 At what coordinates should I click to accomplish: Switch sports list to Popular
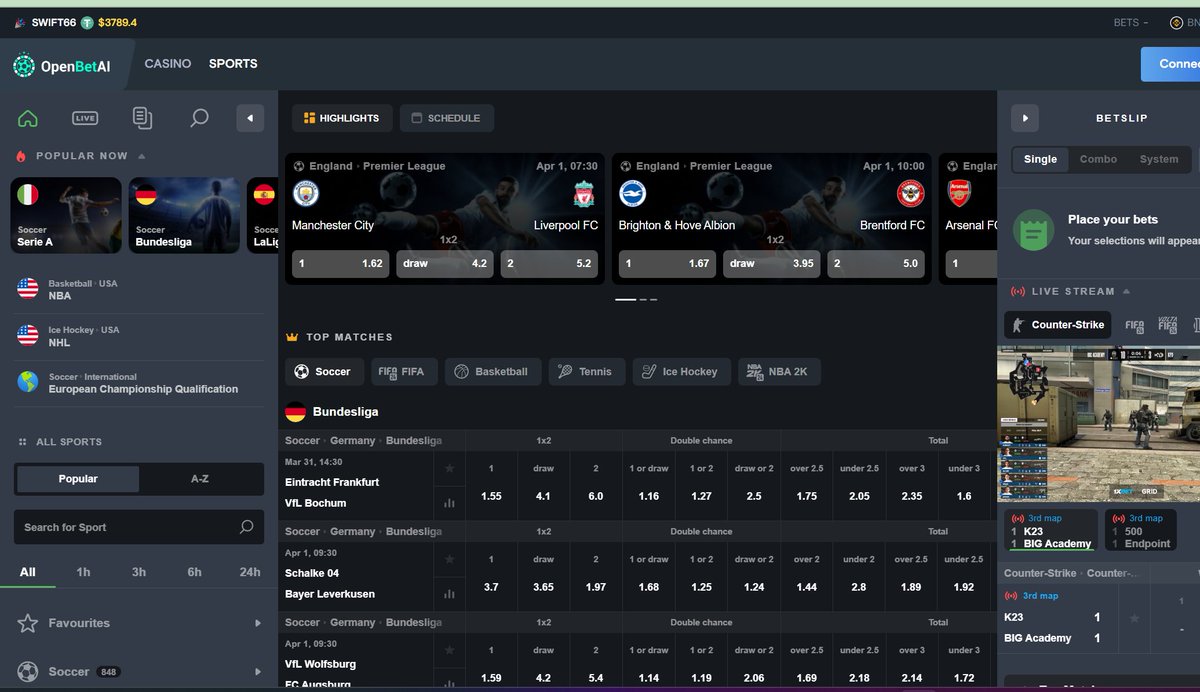coord(78,479)
